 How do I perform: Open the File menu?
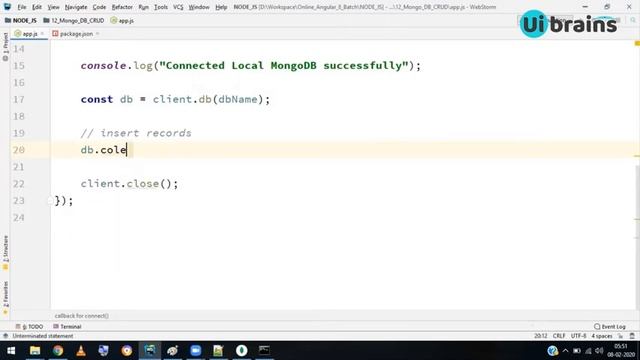[22, 7]
